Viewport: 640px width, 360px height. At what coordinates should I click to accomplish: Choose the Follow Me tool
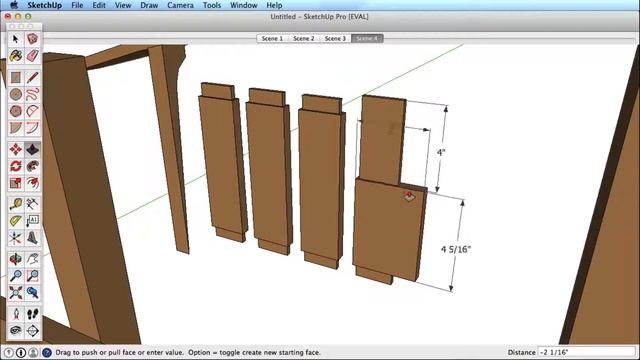(33, 167)
